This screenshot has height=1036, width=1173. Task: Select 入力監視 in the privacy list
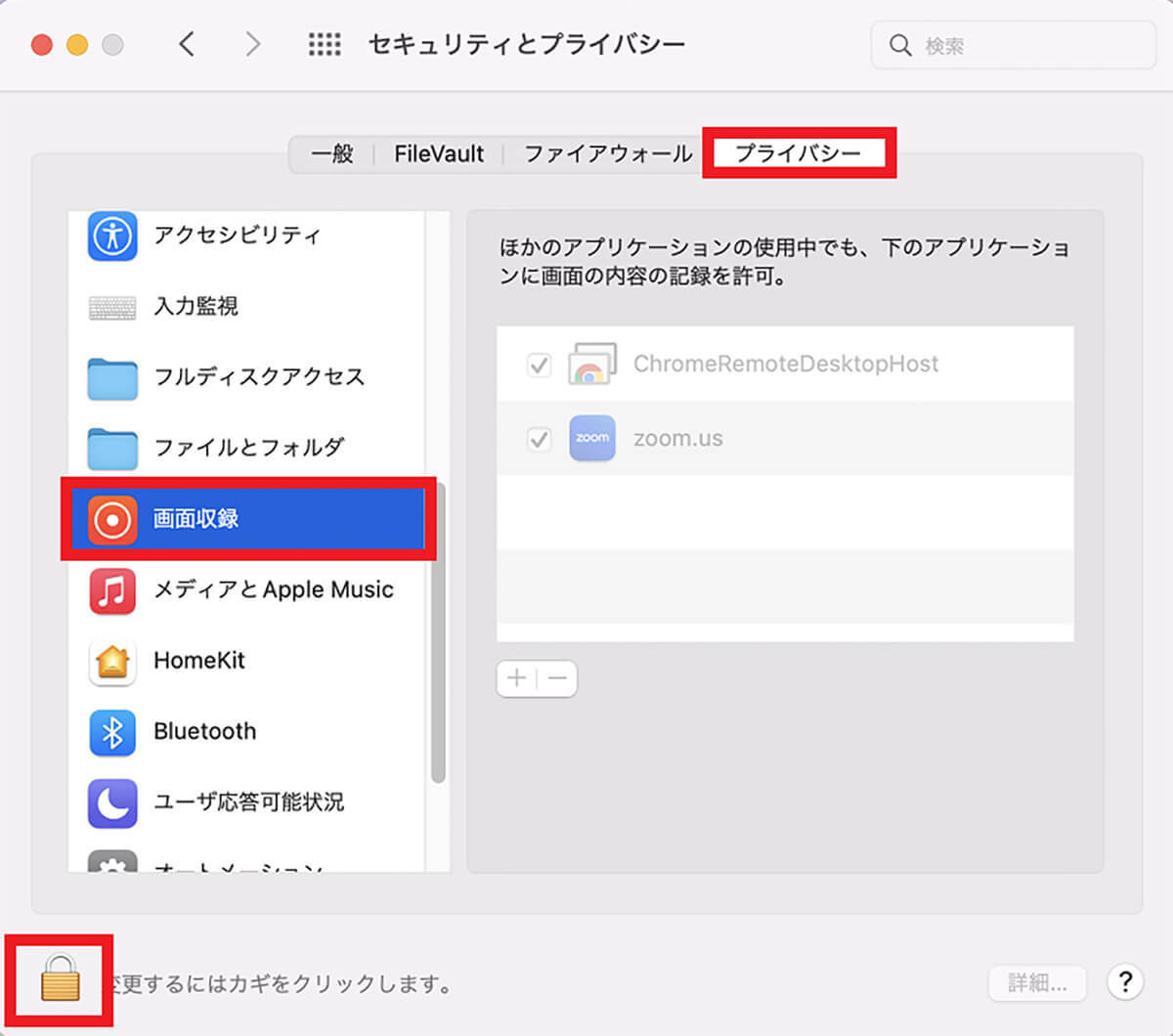pyautogui.click(x=196, y=307)
